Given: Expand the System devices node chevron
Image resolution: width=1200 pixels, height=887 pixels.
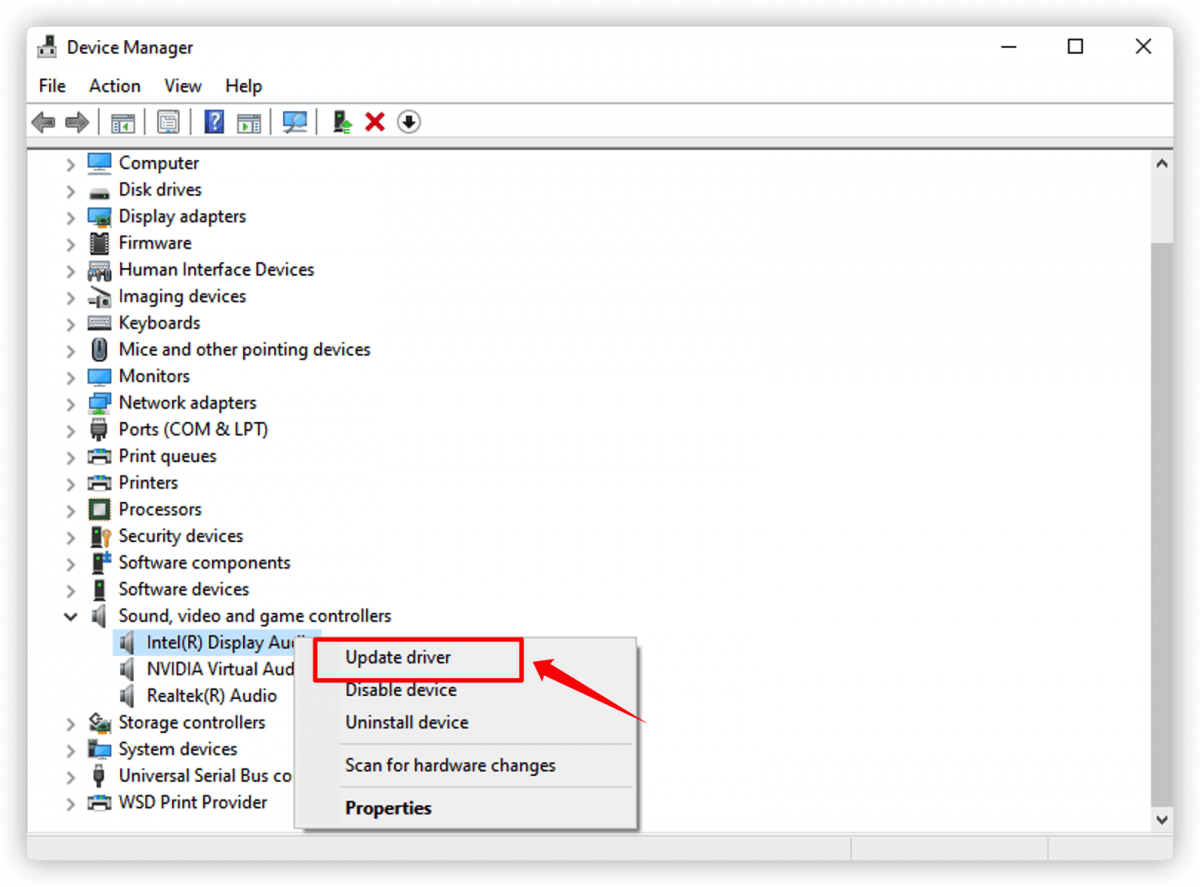Looking at the screenshot, I should click(x=70, y=750).
